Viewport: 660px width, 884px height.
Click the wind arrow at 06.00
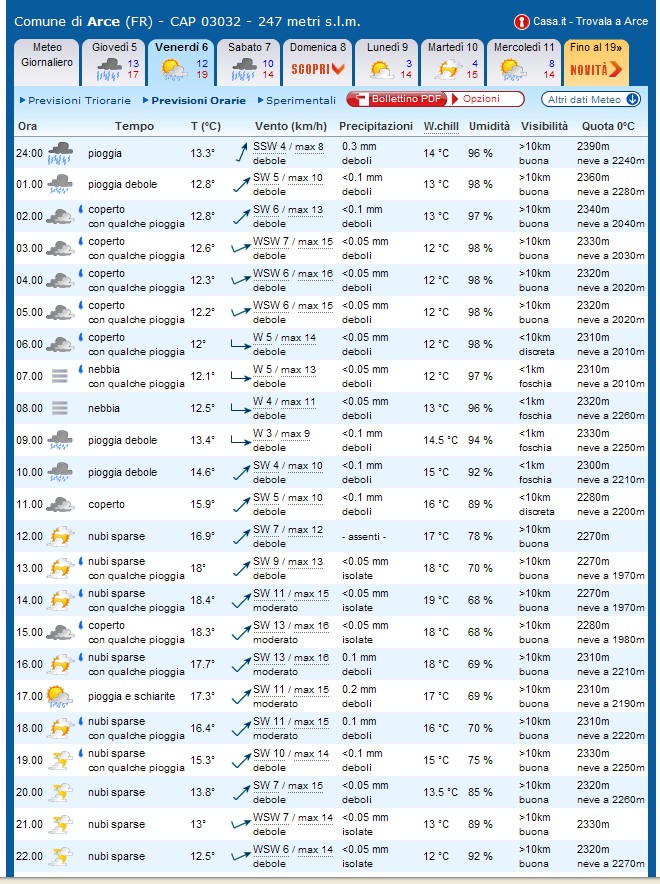tap(241, 345)
